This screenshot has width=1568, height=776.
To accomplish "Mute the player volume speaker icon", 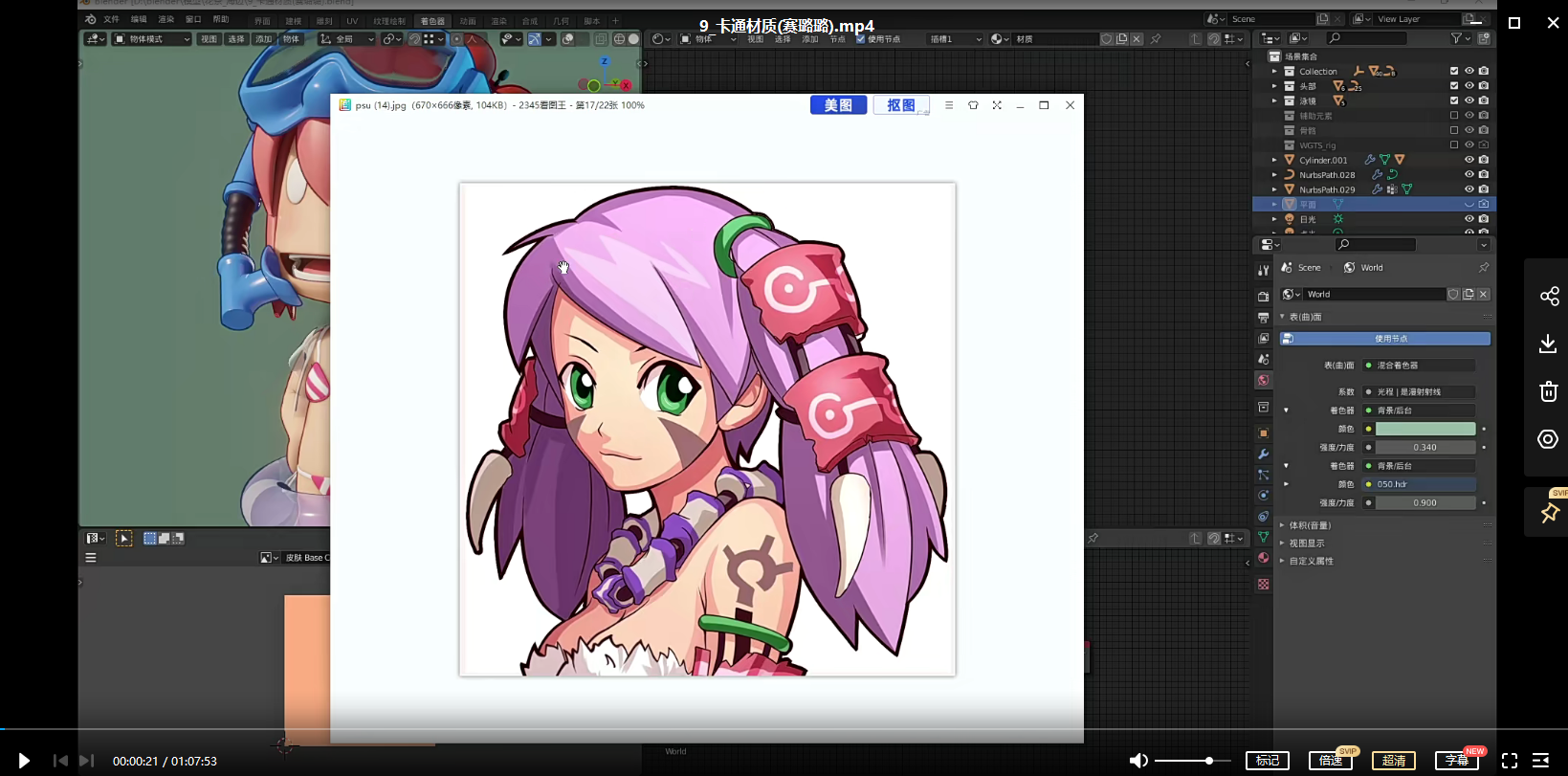I will 1138,761.
